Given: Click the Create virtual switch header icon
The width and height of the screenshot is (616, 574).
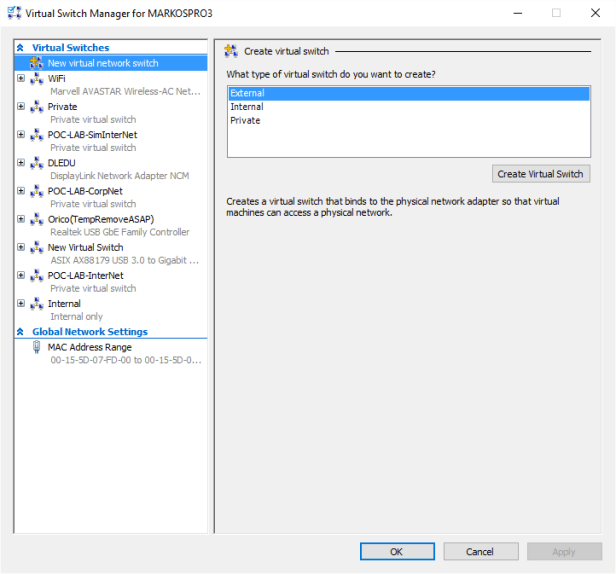Looking at the screenshot, I should (231, 51).
